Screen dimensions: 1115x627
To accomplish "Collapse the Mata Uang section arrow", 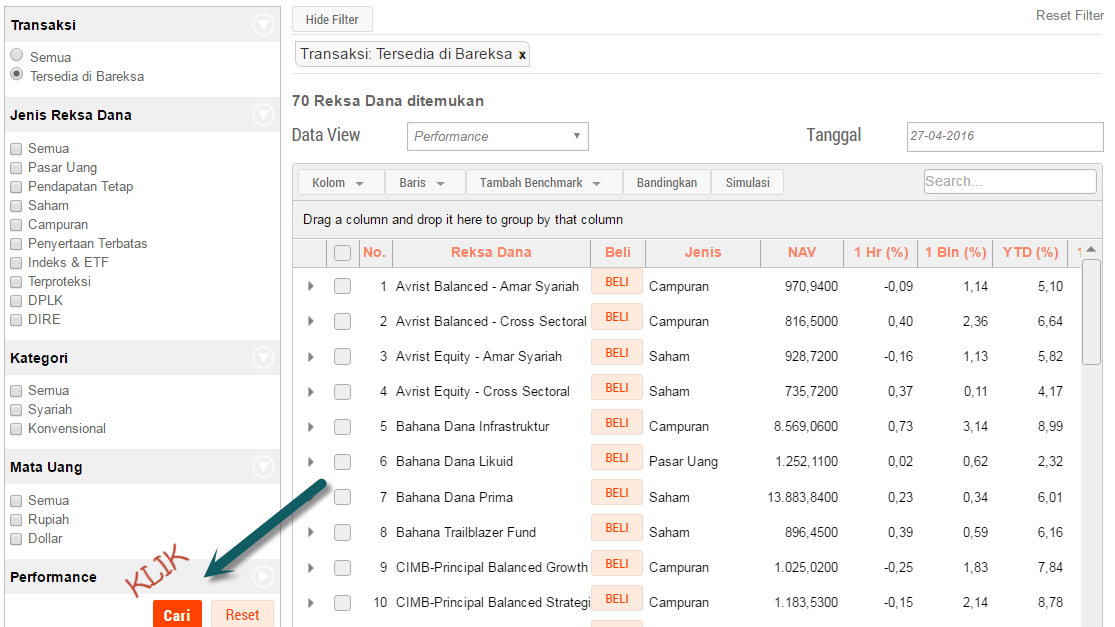I will click(x=263, y=467).
